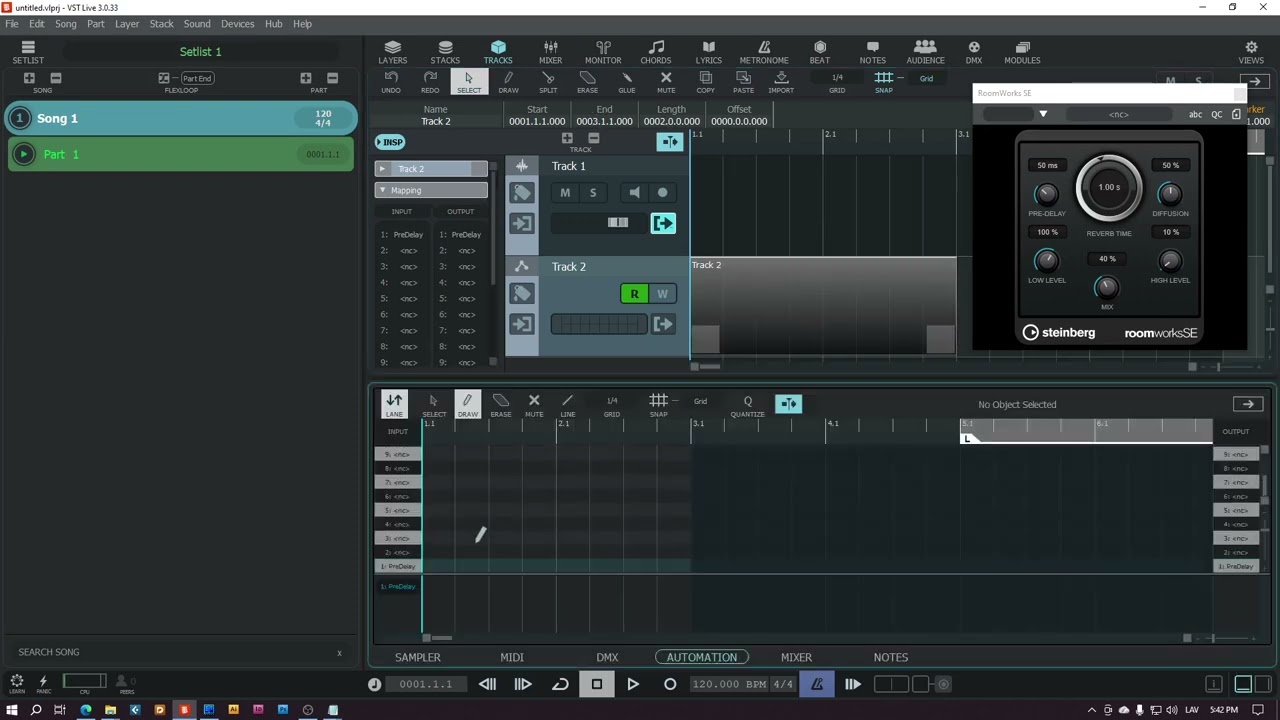Expand the Track 2 inspector section
Viewport: 1280px width, 720px height.
[382, 169]
